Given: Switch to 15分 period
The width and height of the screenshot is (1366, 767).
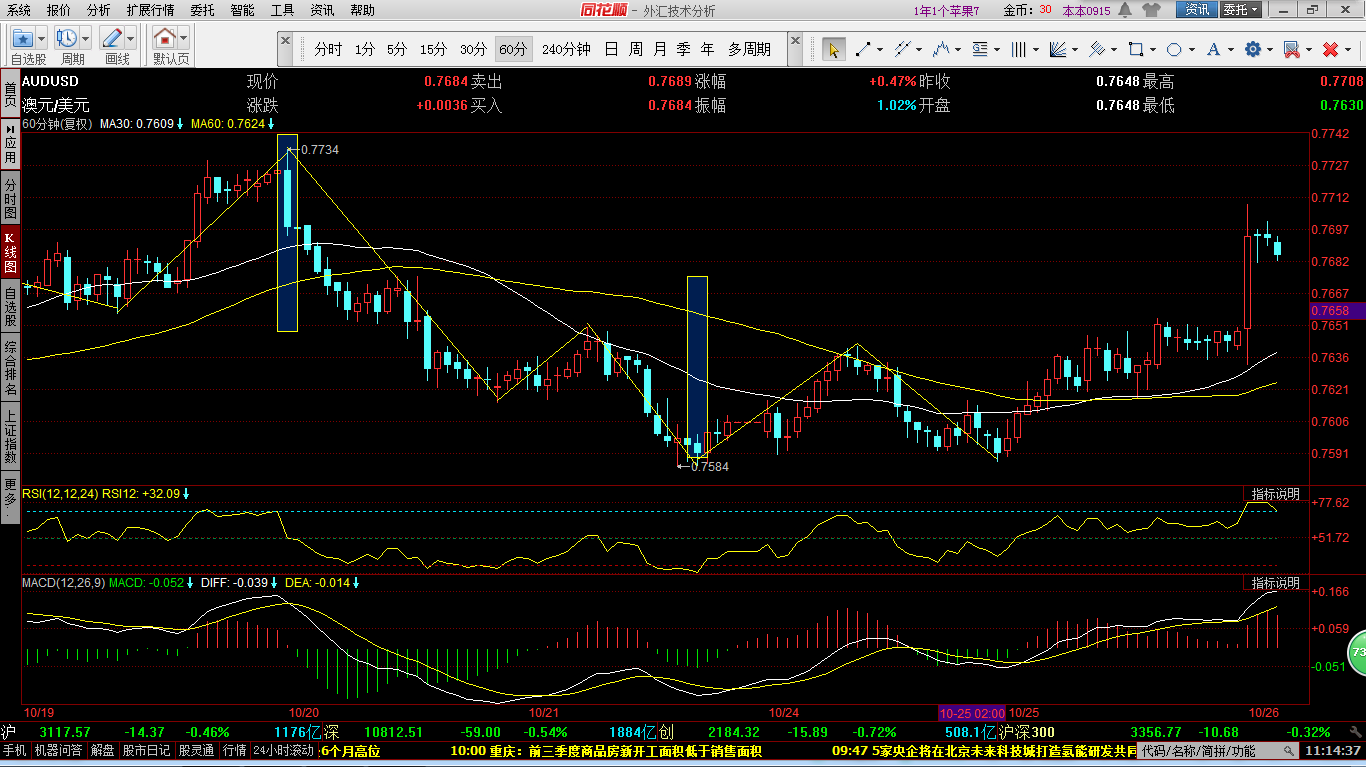Looking at the screenshot, I should pyautogui.click(x=433, y=49).
